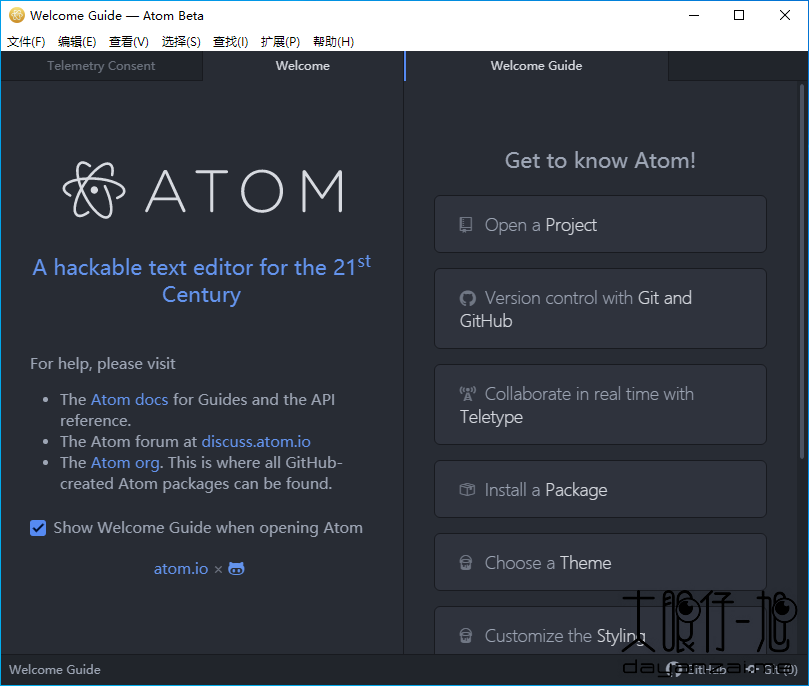Click the For help, please visit text

click(x=103, y=364)
